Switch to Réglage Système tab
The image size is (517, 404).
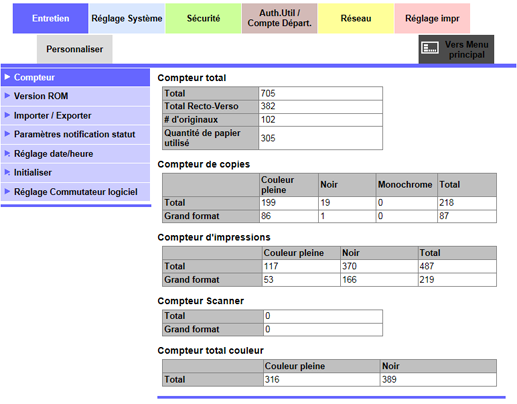127,18
